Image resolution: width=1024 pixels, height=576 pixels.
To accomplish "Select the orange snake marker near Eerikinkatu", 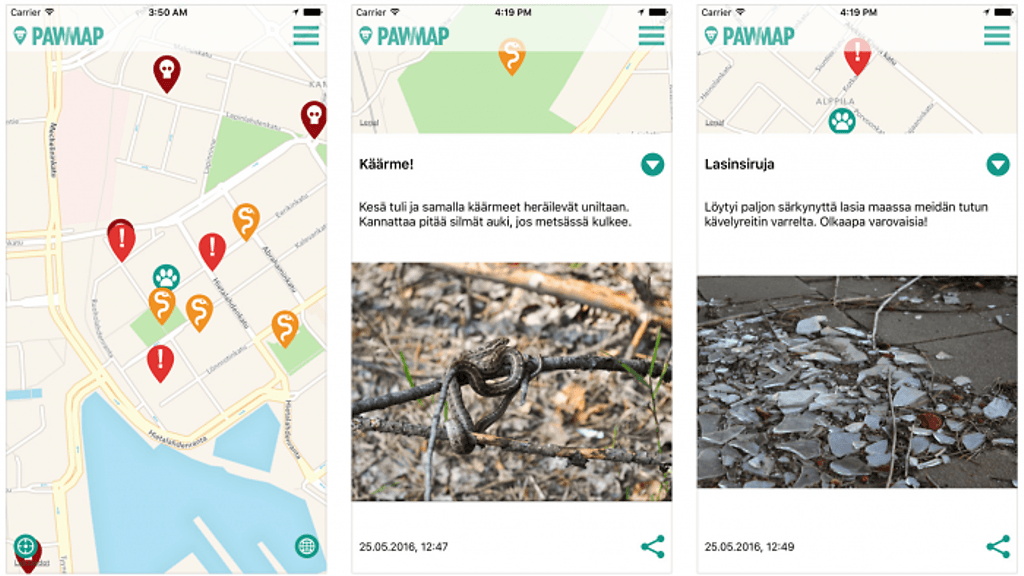I will (246, 221).
